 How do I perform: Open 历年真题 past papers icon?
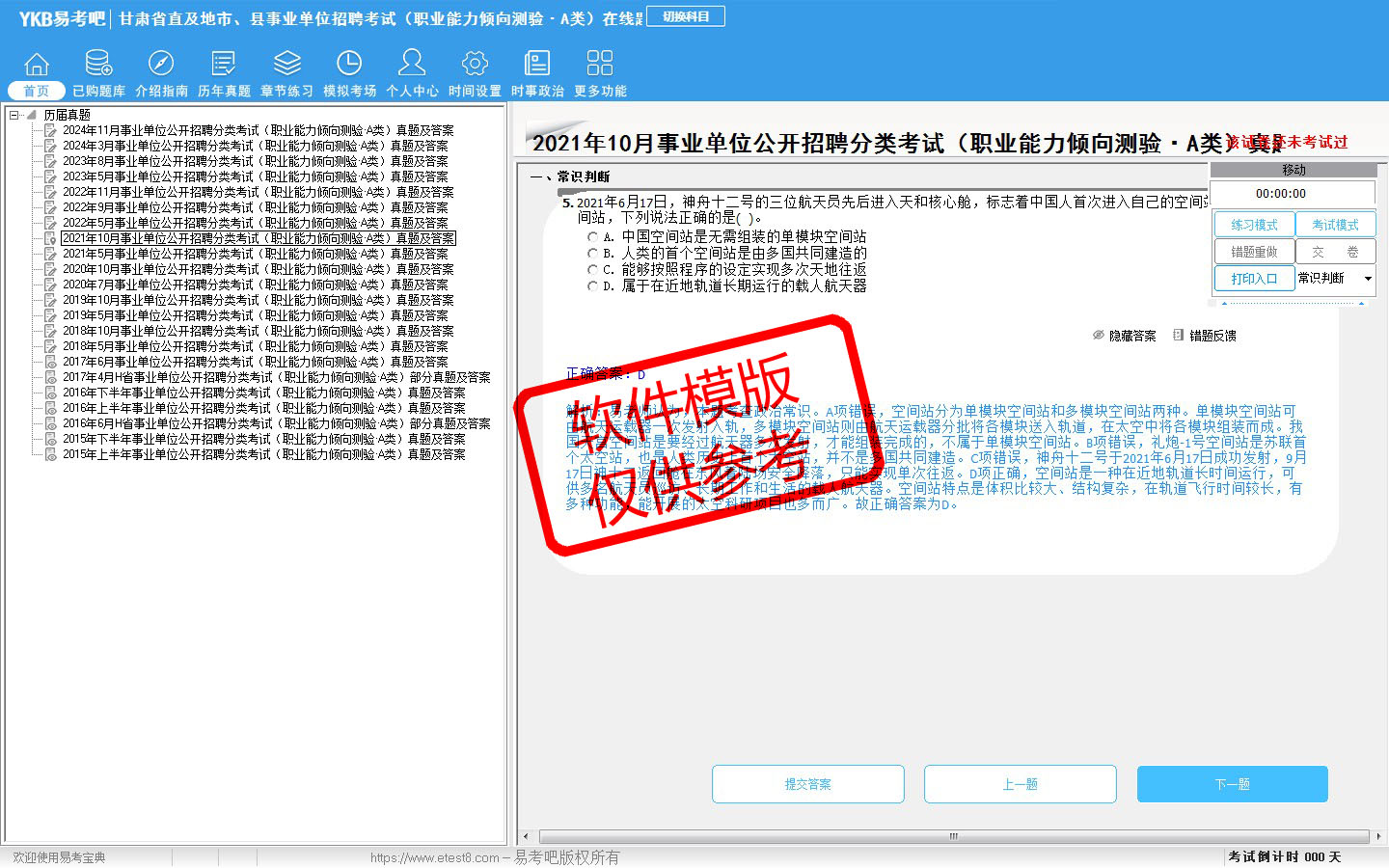(224, 65)
